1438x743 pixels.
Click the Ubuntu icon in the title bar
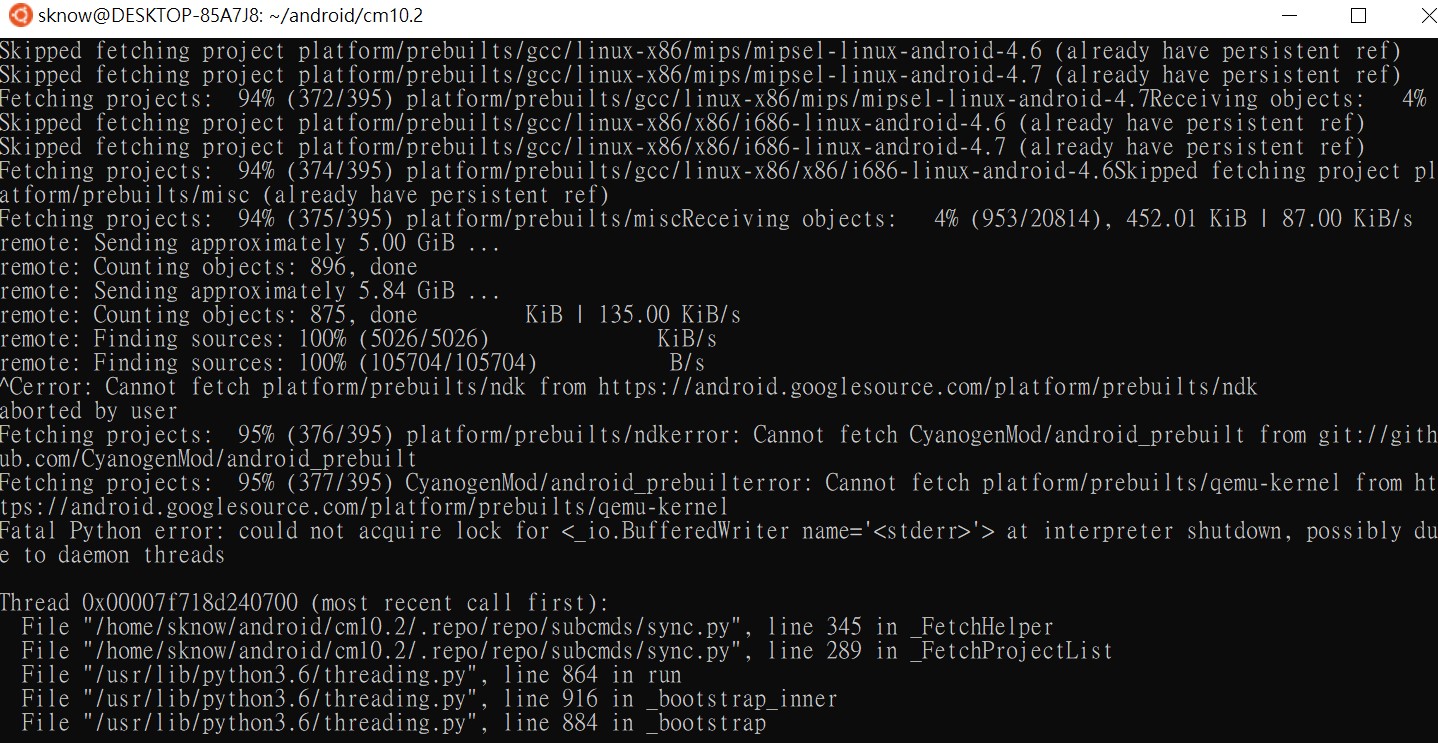coord(19,16)
